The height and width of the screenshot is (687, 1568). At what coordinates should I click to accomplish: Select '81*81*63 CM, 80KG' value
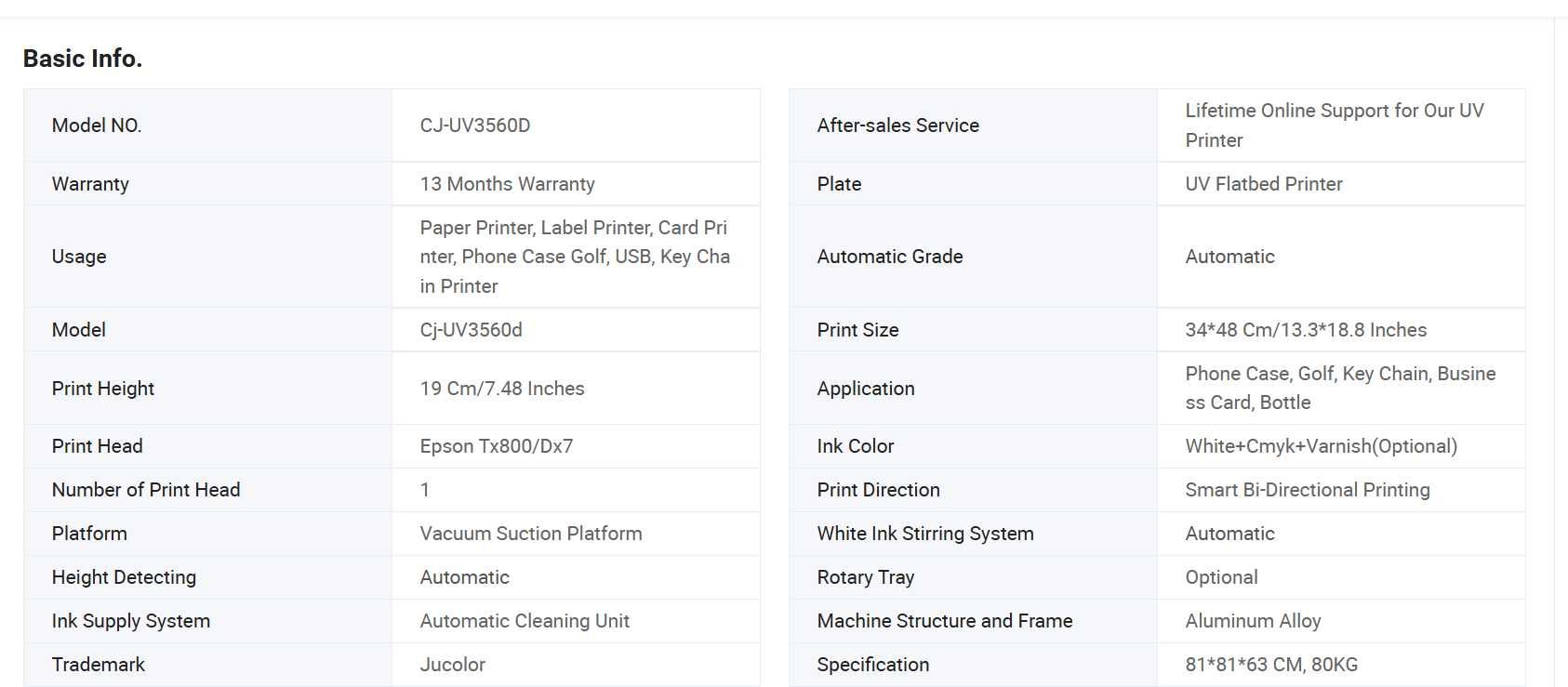pos(1272,665)
